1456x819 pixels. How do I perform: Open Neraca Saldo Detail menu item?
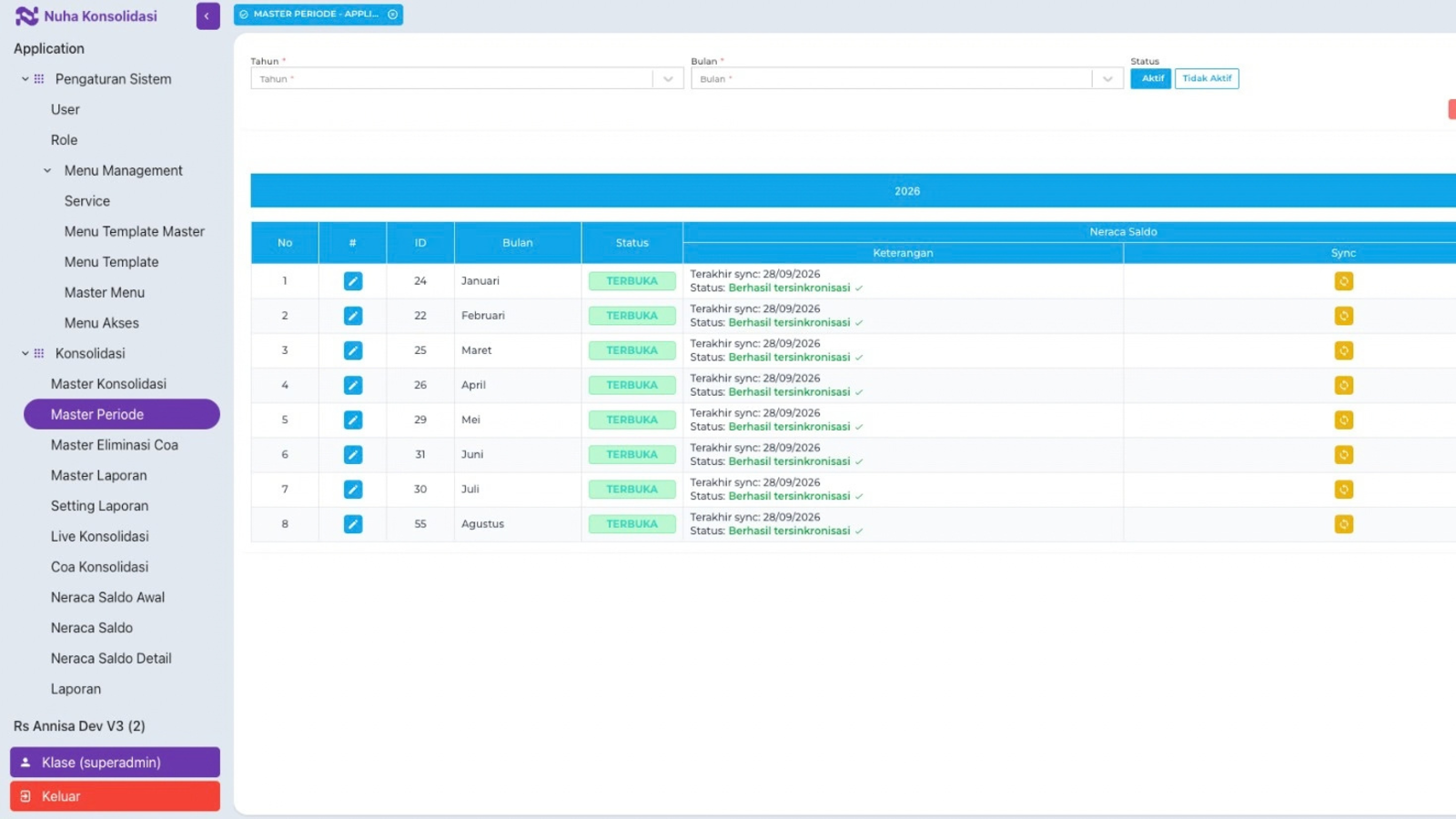coord(111,659)
